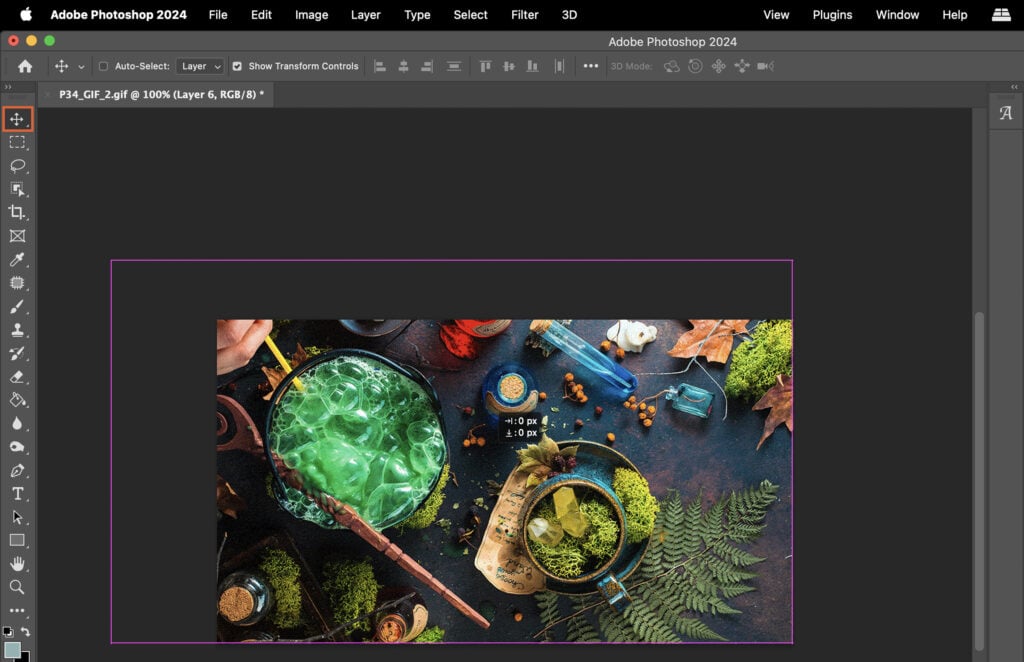
Task: Open the Photoshop Home screen
Action: (x=24, y=66)
